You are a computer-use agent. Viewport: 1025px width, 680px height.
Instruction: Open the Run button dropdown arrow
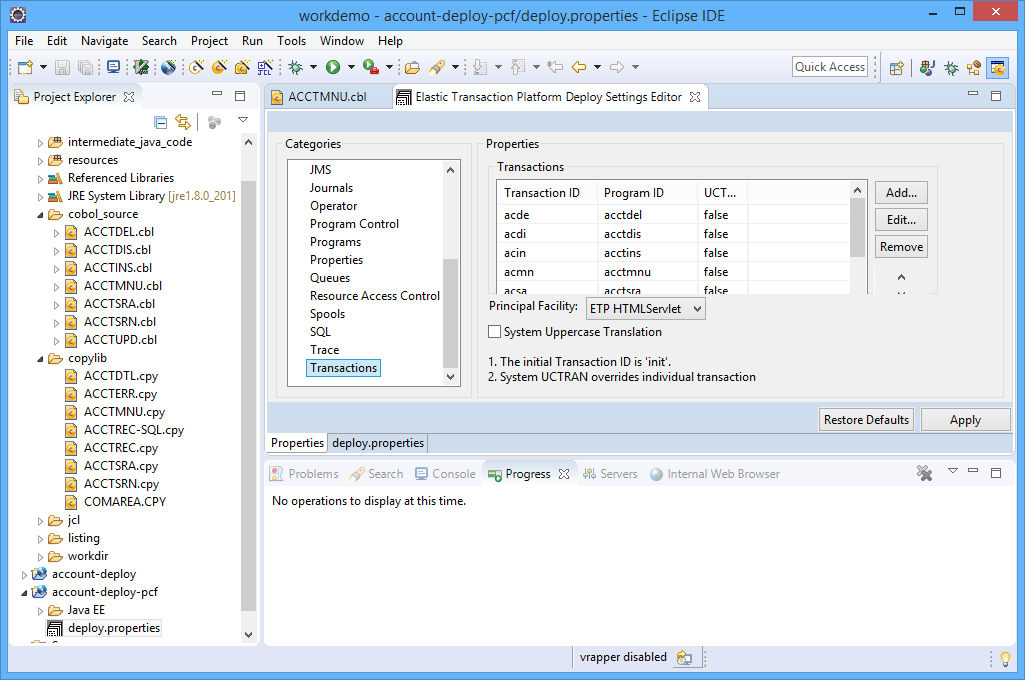pyautogui.click(x=351, y=67)
